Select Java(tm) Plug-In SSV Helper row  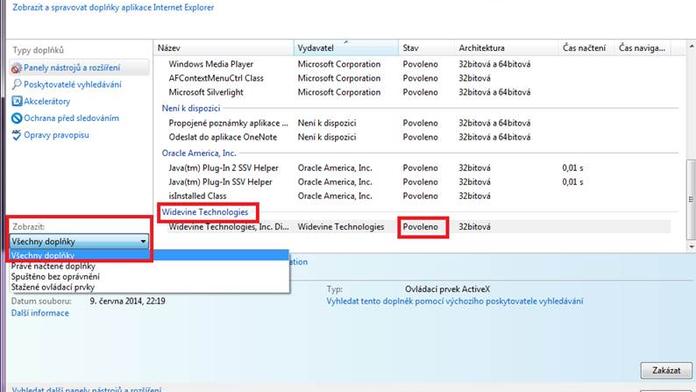tap(220, 182)
